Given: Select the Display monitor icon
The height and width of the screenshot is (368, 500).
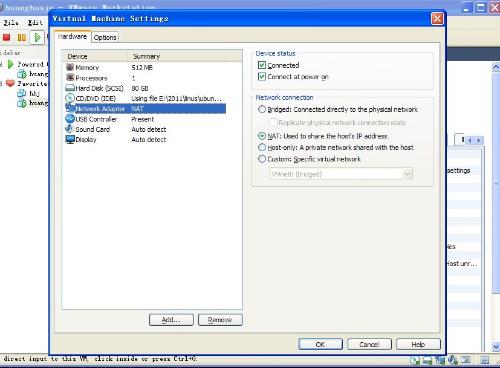Looking at the screenshot, I should [x=70, y=139].
